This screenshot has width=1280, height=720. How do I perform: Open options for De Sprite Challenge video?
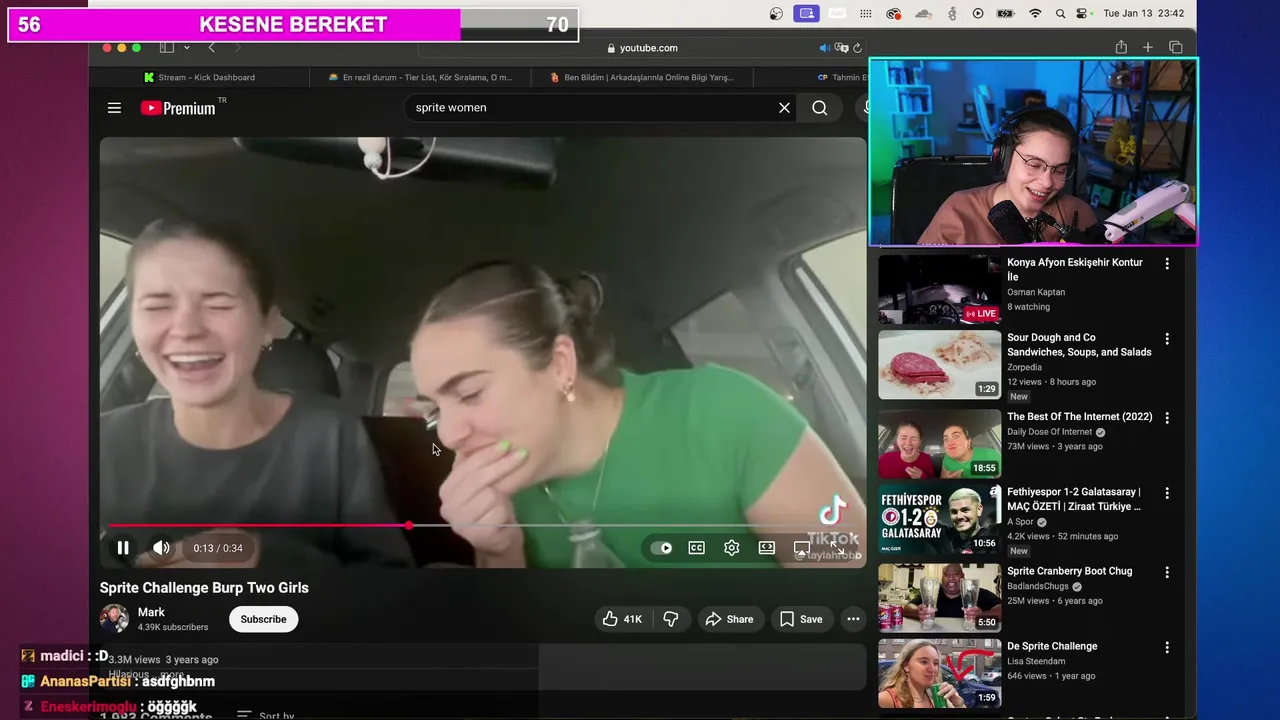pos(1166,647)
